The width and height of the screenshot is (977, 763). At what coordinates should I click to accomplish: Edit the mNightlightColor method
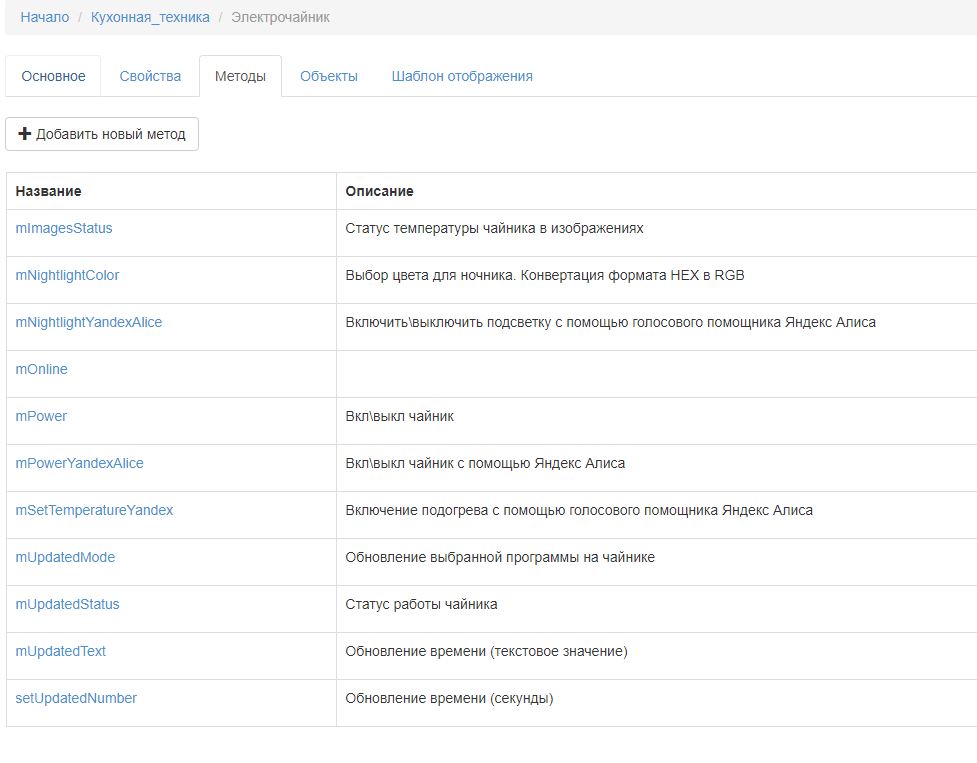67,275
